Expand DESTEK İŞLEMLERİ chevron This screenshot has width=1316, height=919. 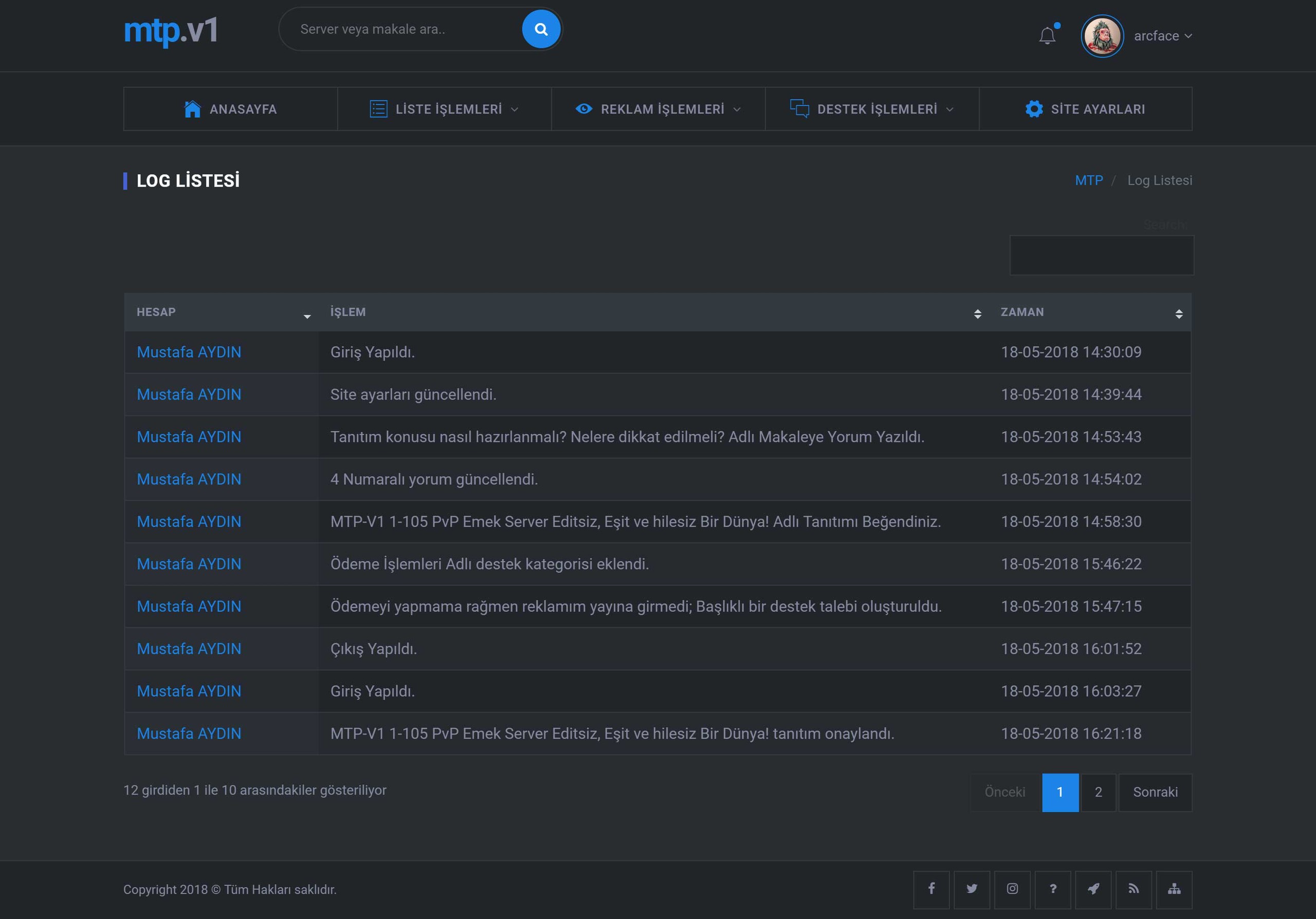[x=950, y=109]
